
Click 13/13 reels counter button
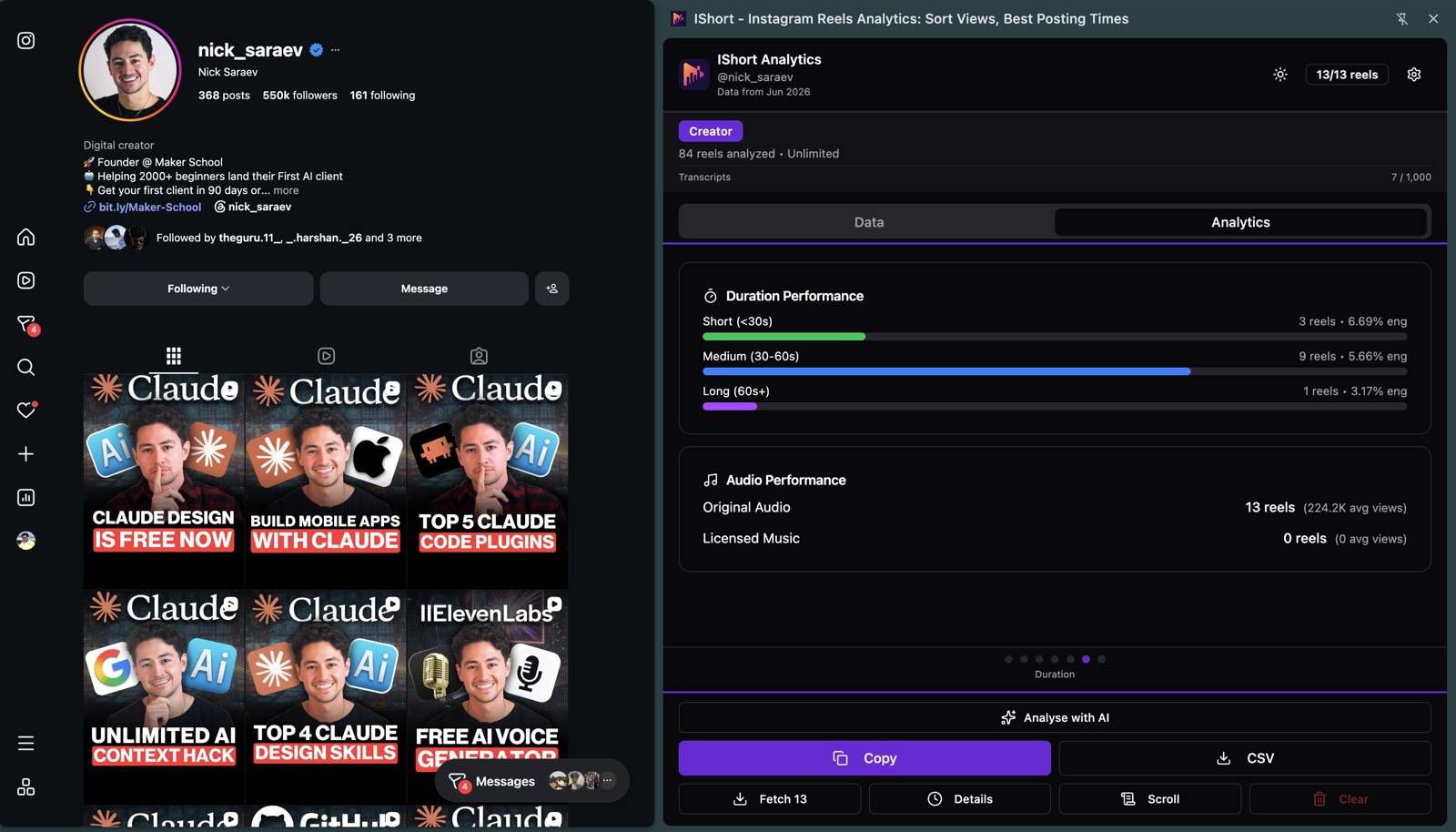point(1347,75)
